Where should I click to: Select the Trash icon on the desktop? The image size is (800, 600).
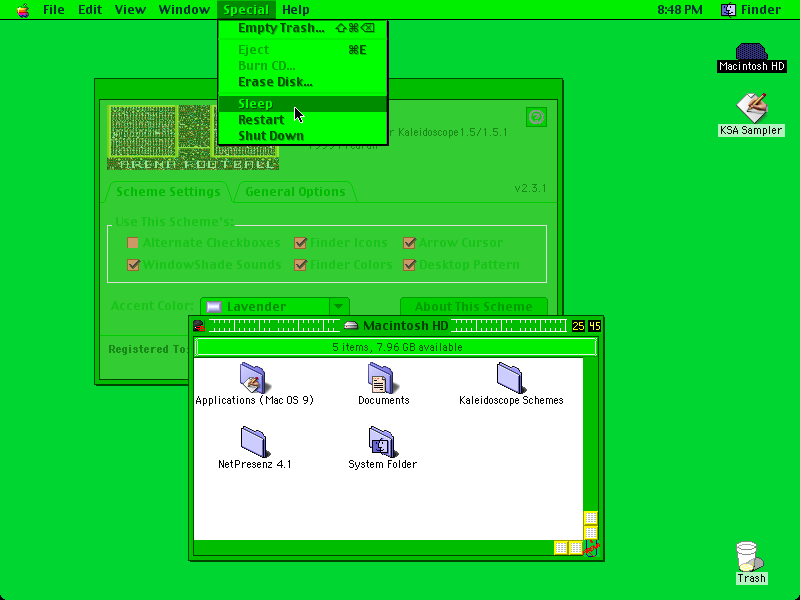pos(748,556)
